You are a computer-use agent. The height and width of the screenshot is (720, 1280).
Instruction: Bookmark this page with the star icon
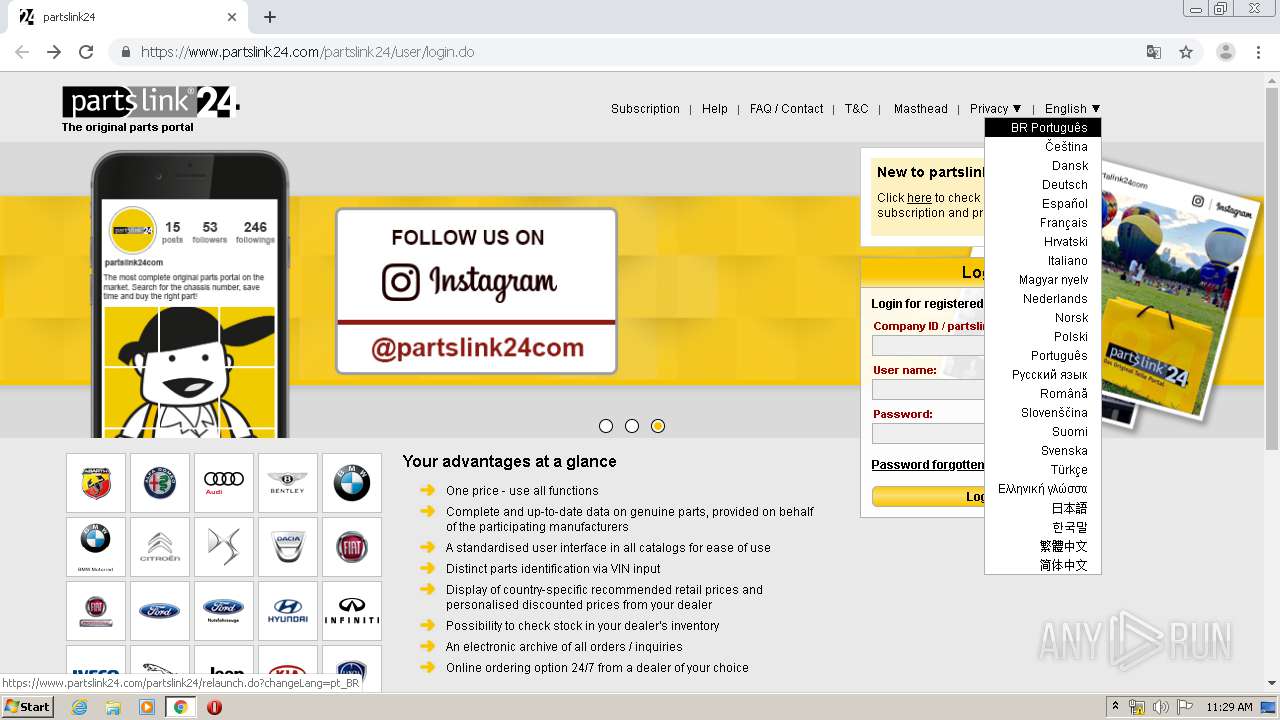point(1186,52)
